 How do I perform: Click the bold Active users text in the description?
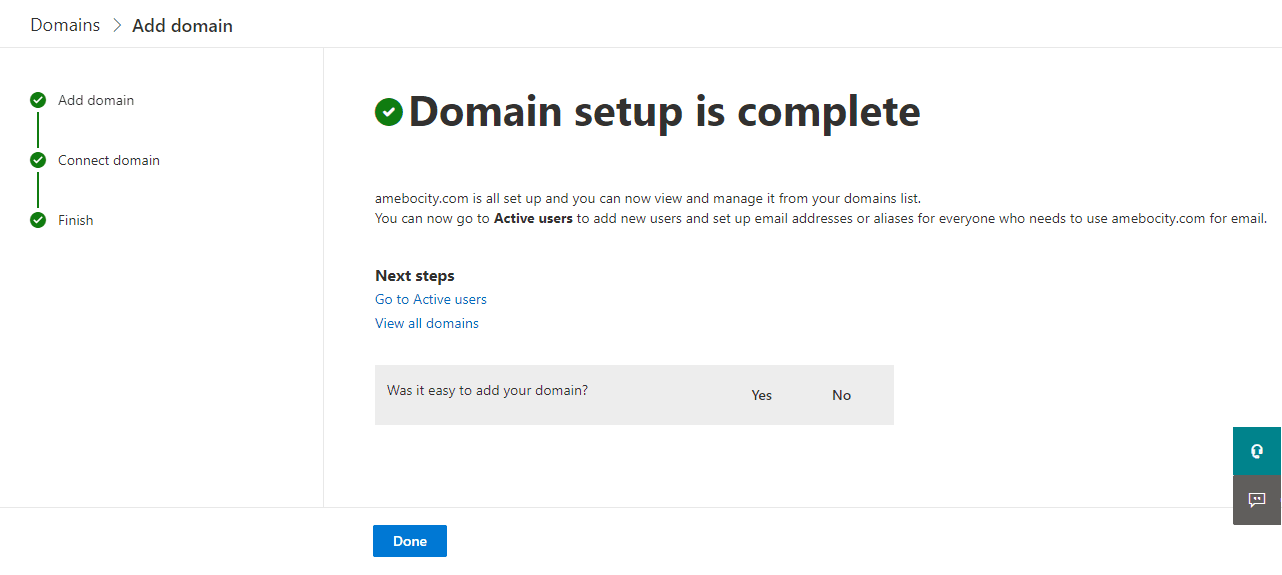tap(533, 219)
